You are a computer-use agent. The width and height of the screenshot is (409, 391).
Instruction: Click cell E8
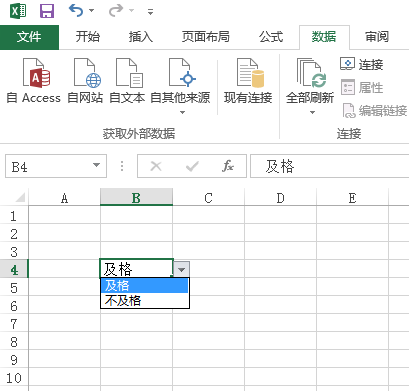click(353, 341)
